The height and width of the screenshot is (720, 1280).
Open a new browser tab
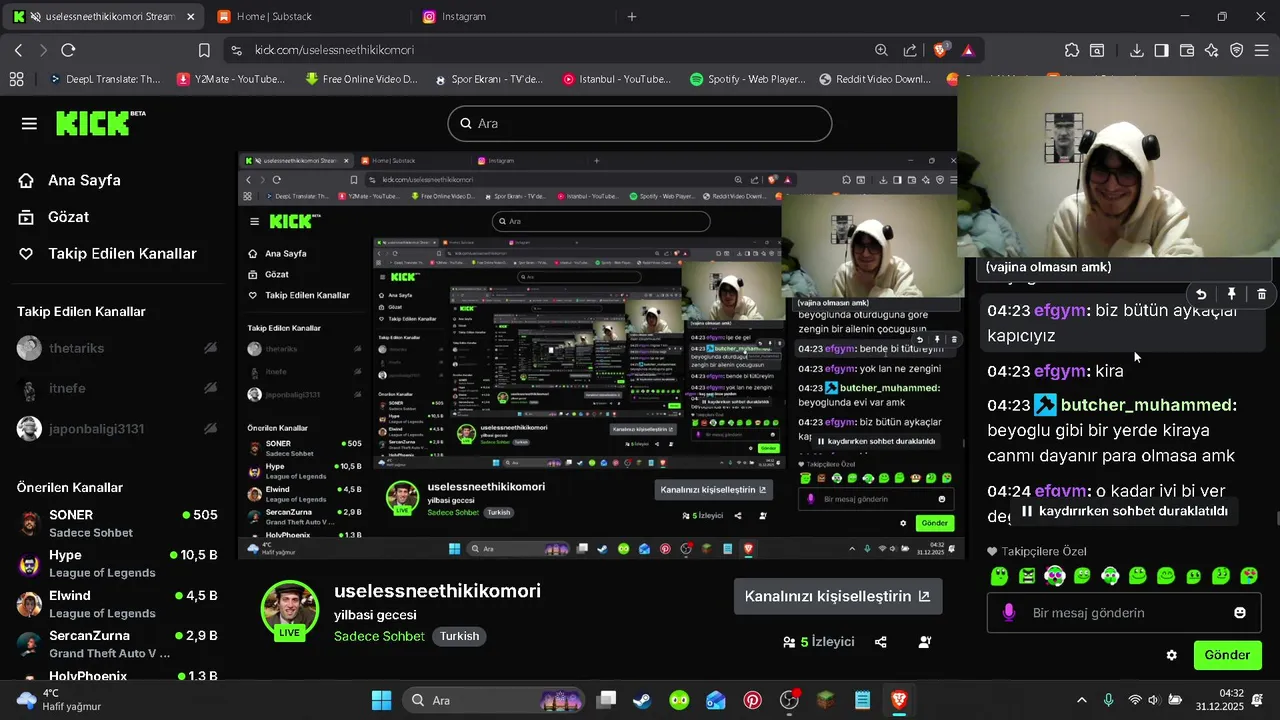632,17
